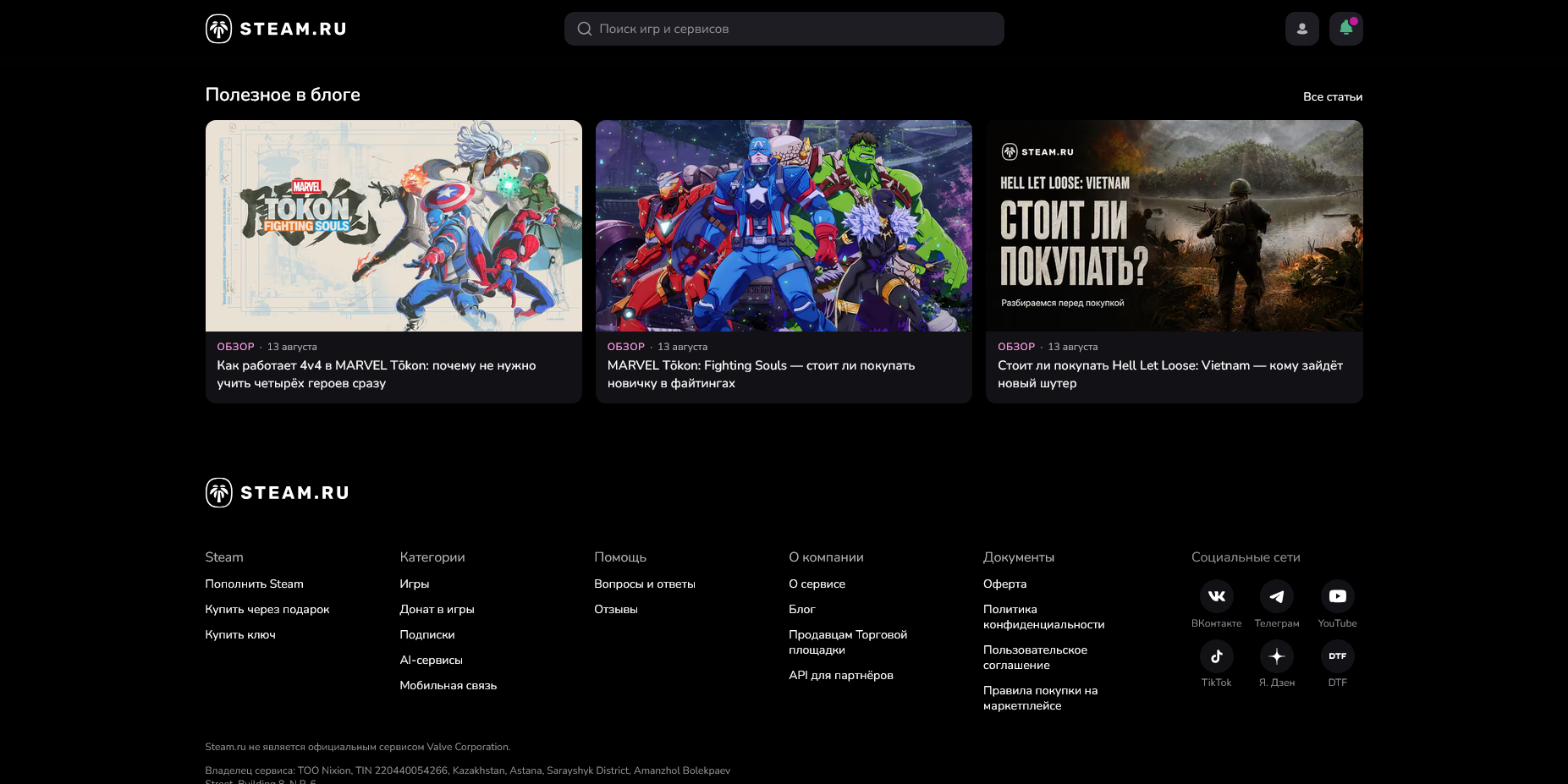Open 'Продавцам Торговой площадки' link
This screenshot has width=1568, height=784.
[848, 642]
